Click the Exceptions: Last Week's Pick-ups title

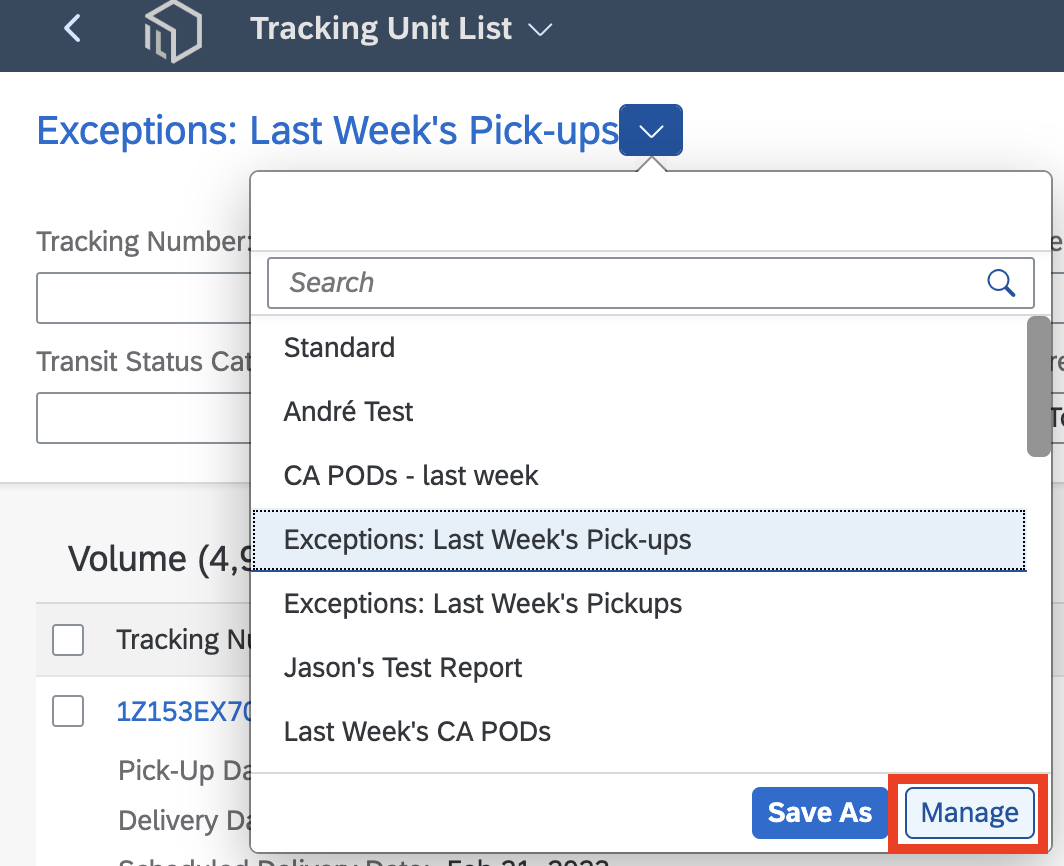tap(327, 130)
